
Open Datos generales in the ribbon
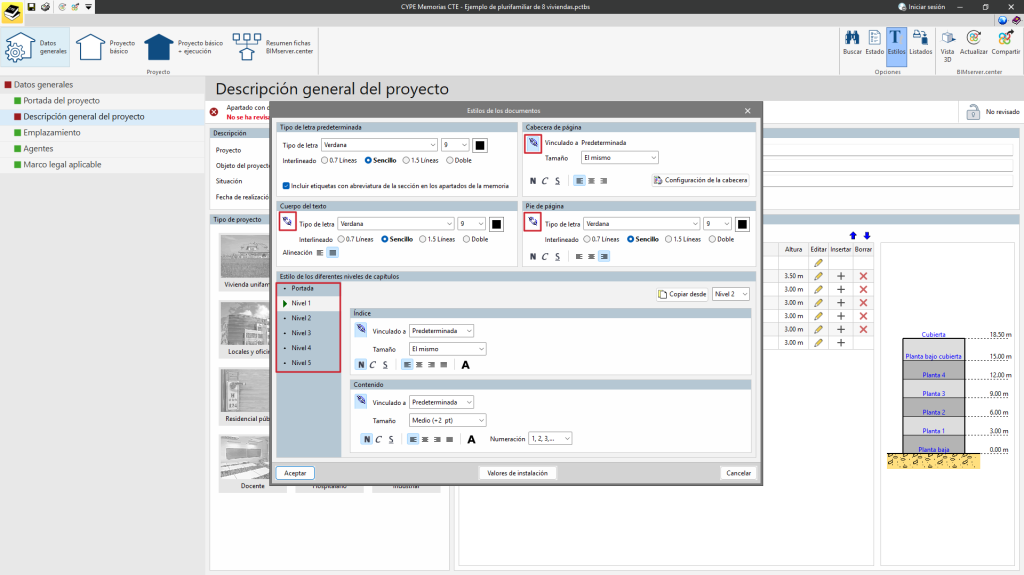point(35,47)
